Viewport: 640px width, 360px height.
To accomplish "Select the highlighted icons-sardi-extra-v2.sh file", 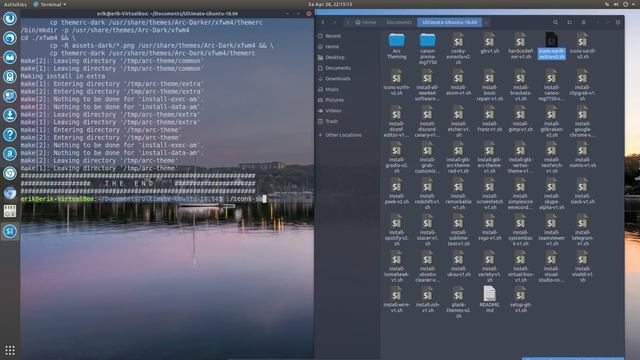I will [x=551, y=47].
